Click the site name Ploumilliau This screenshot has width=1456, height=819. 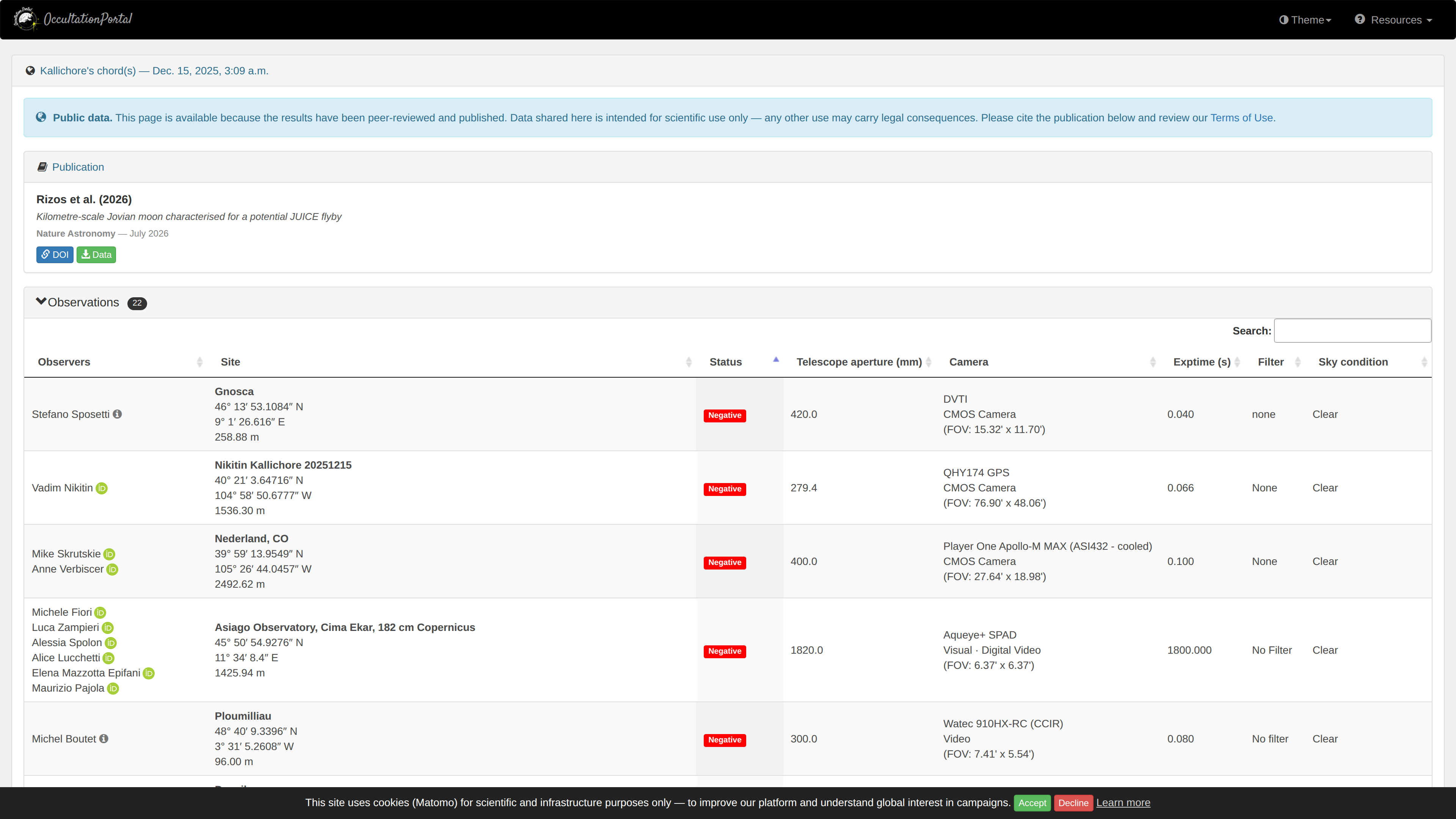pos(243,716)
